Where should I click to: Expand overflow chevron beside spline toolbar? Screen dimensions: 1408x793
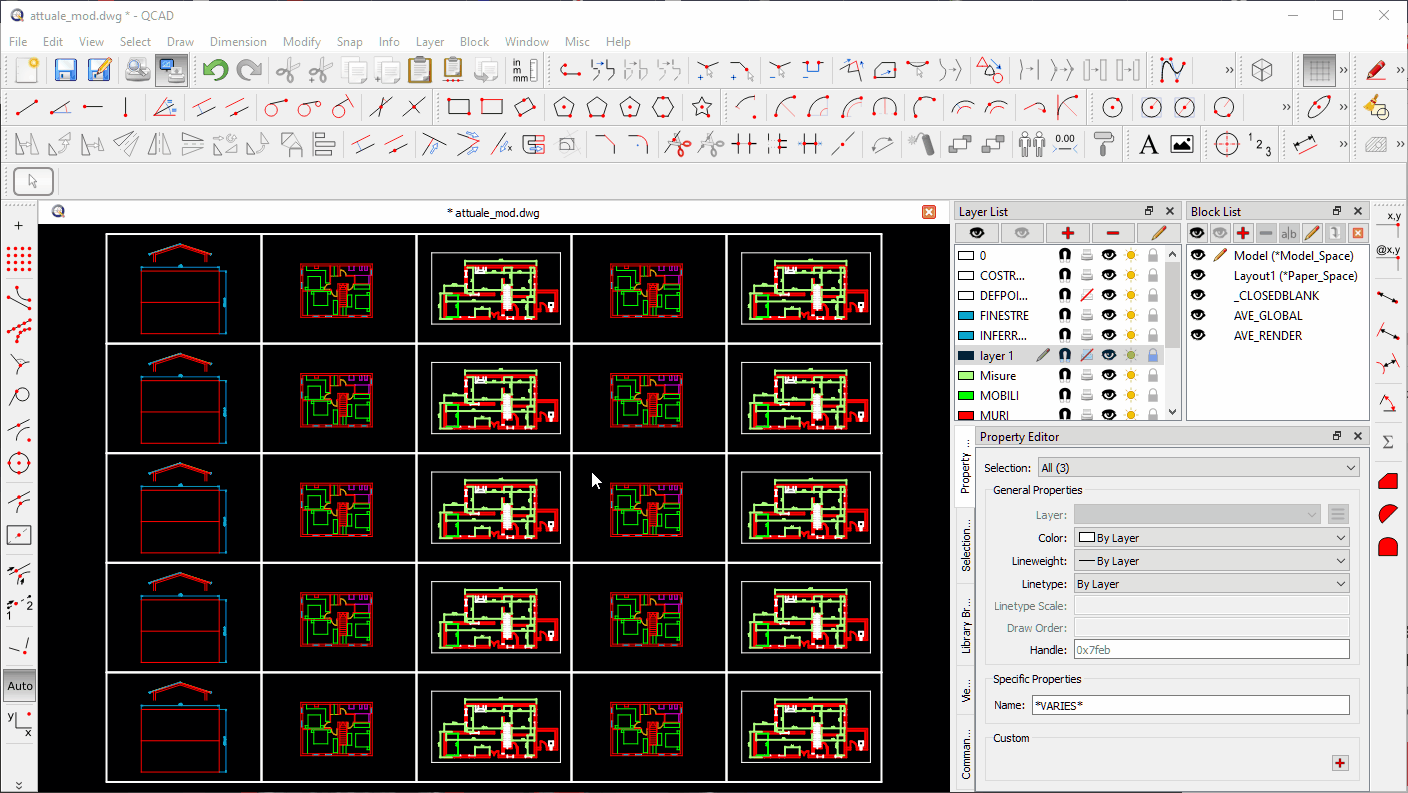1229,70
